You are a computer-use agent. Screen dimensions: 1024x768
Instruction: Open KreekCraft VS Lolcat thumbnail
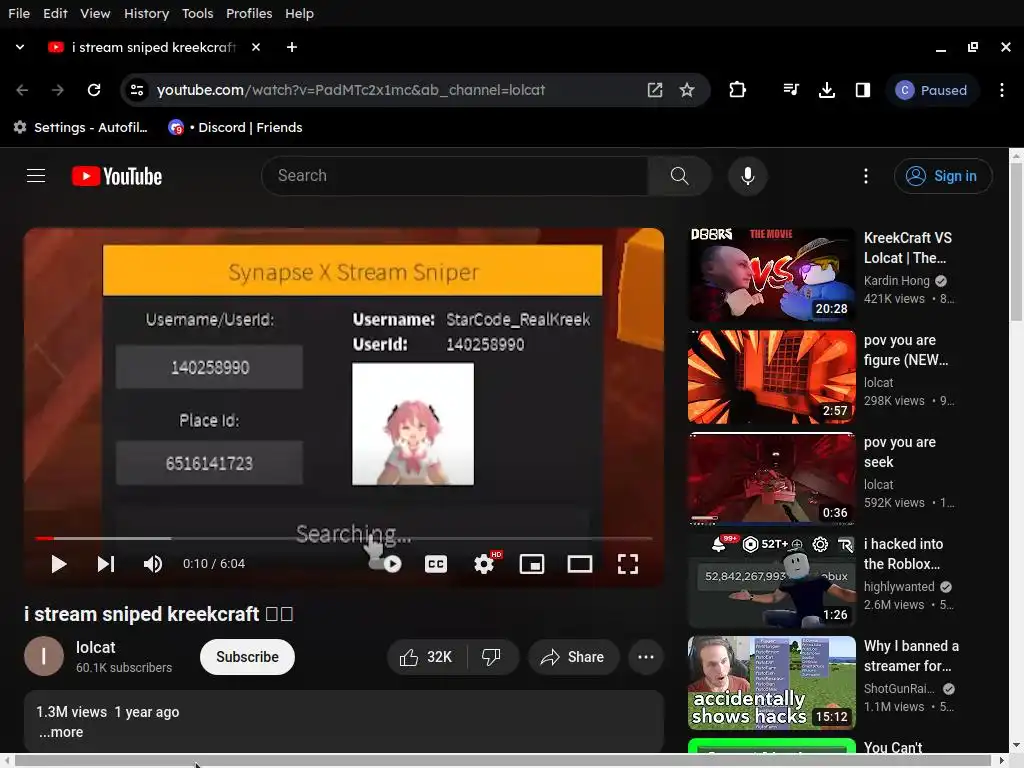click(771, 274)
